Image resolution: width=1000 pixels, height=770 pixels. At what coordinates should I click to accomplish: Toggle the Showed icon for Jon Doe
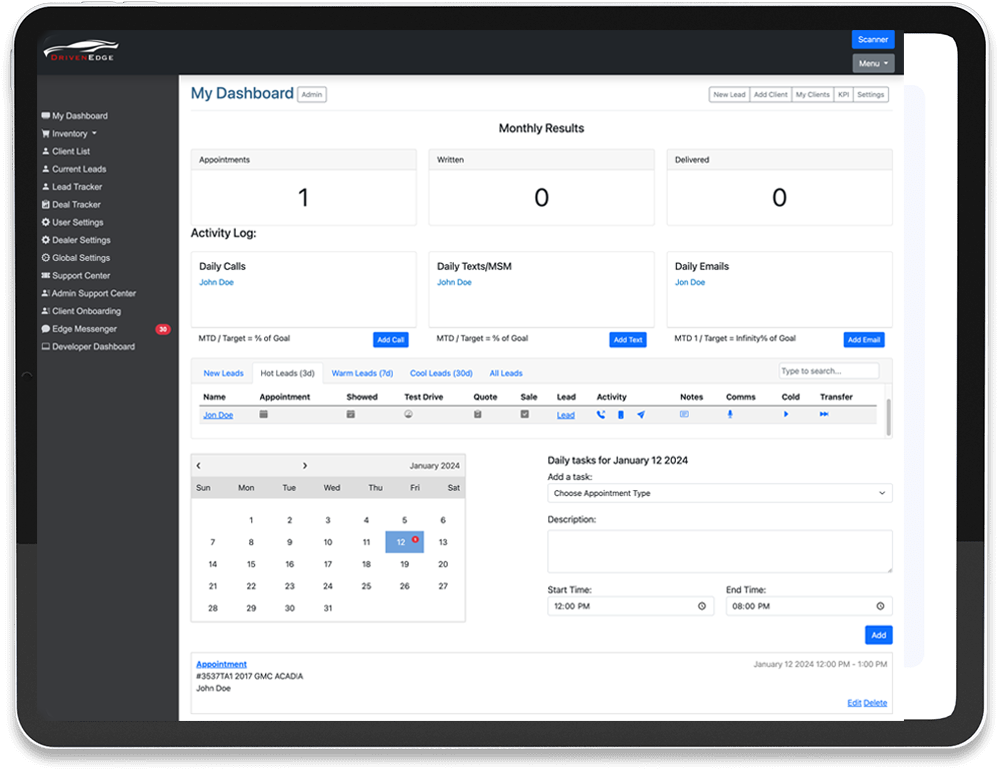click(x=351, y=414)
